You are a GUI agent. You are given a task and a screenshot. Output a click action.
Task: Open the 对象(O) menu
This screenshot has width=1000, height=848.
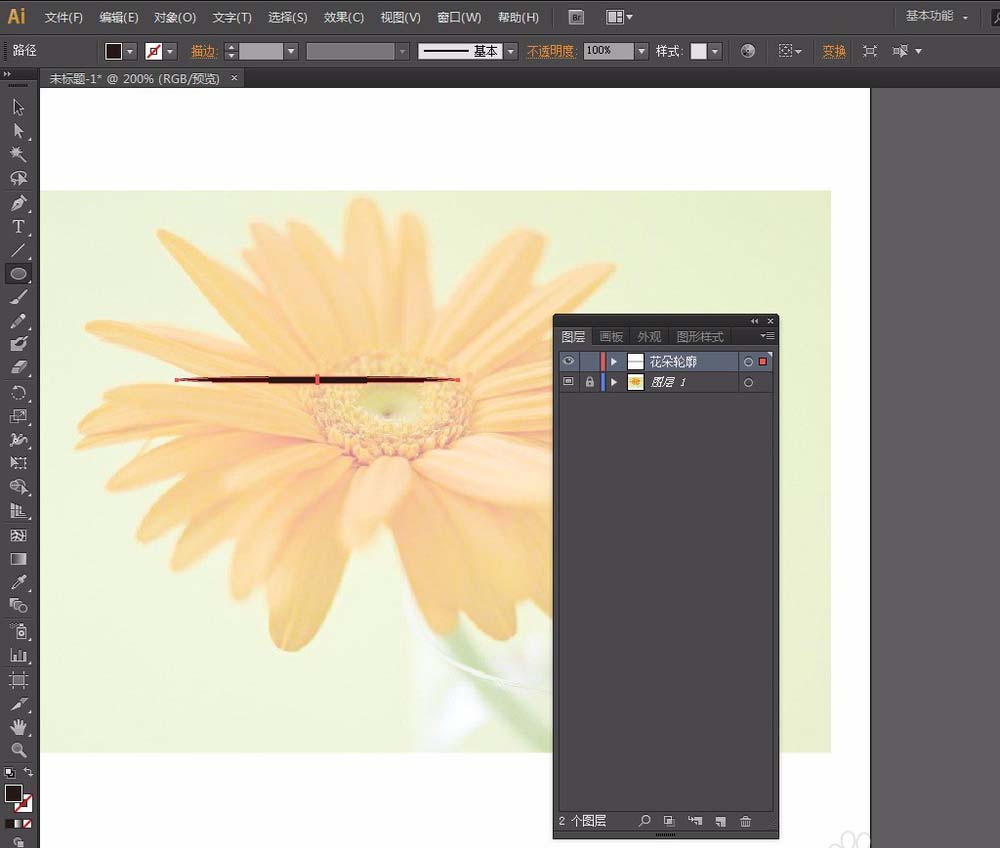[x=175, y=17]
